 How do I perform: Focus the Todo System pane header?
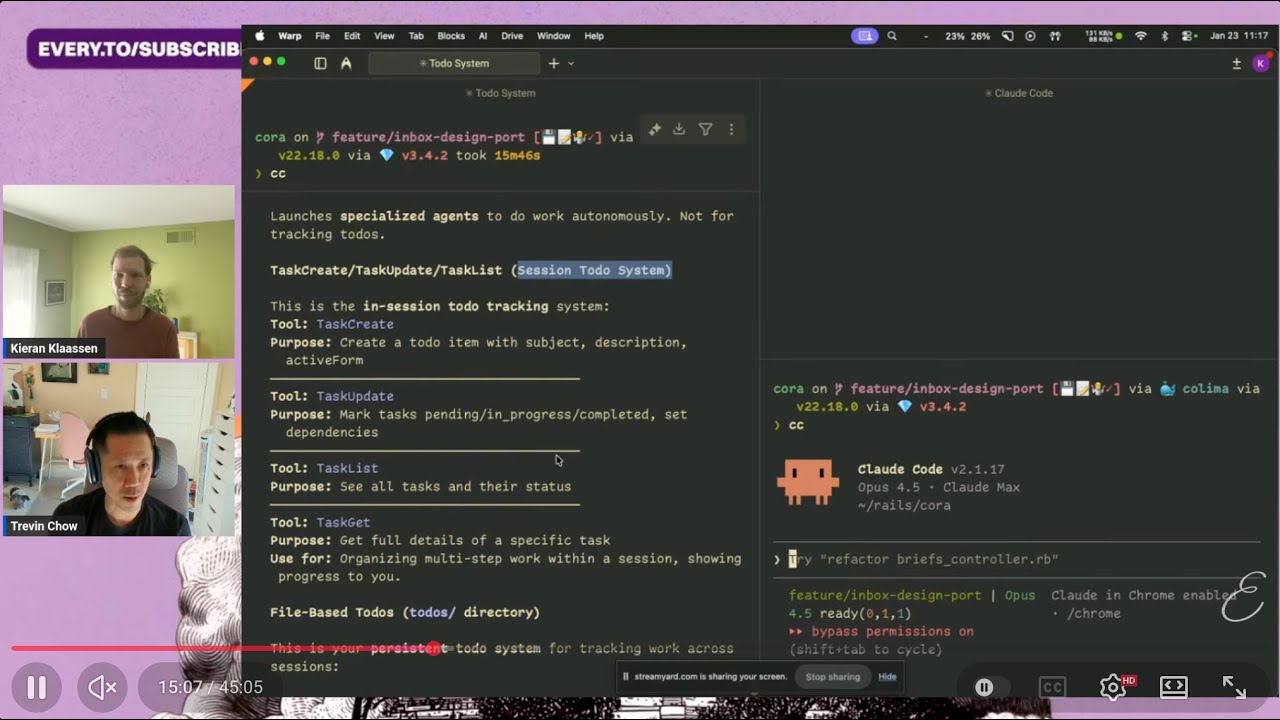500,93
